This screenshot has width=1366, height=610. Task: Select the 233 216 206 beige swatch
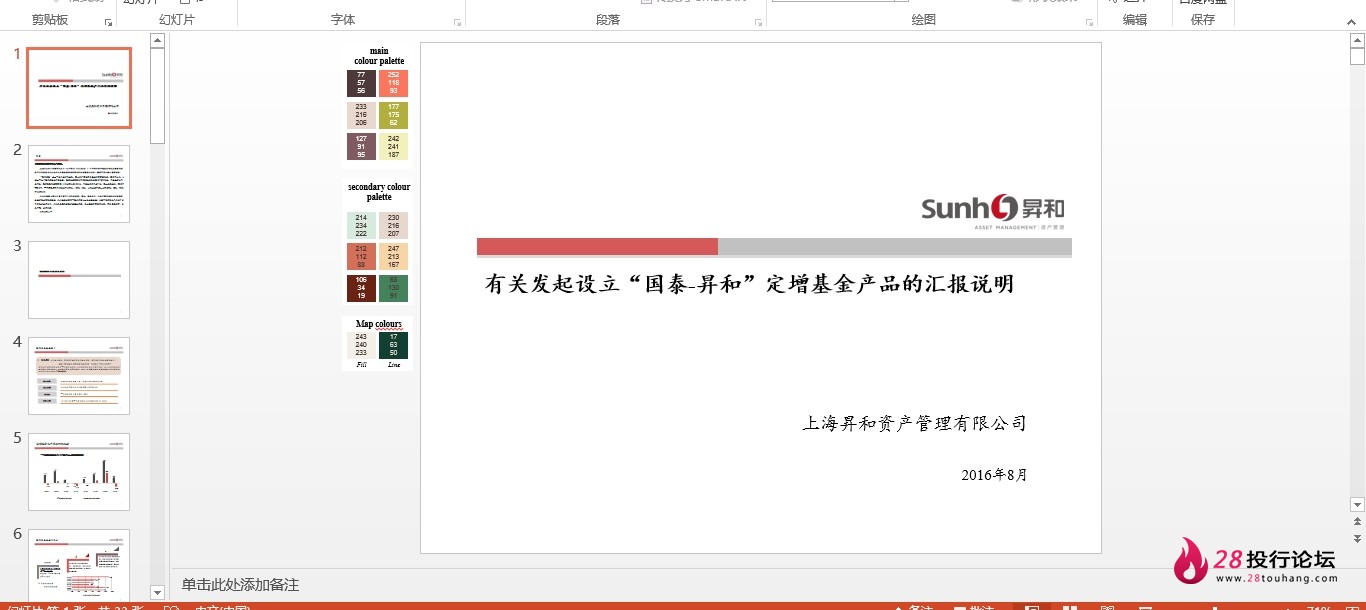tap(361, 115)
